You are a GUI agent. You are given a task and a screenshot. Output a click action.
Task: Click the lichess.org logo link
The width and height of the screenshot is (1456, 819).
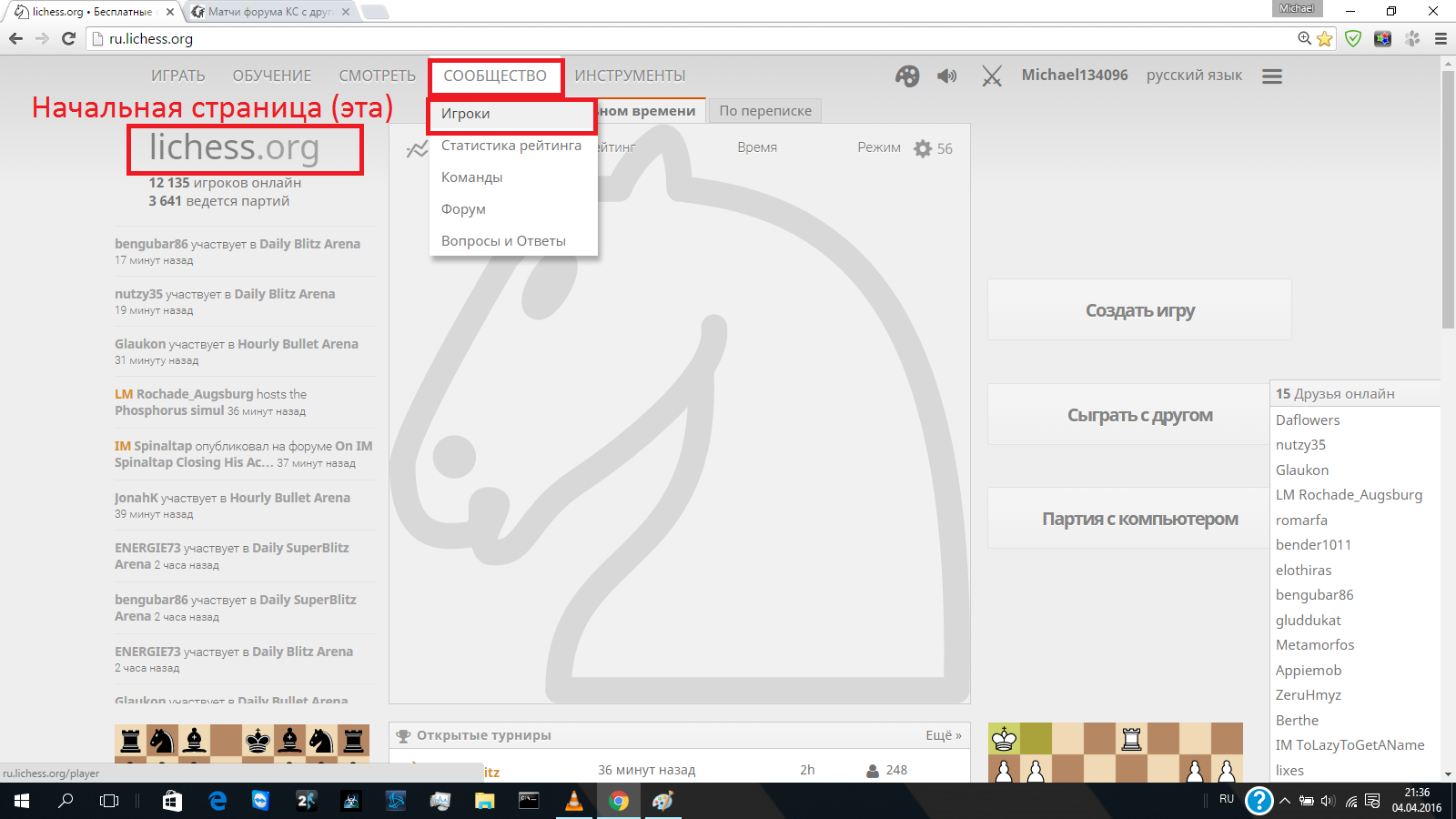pos(235,147)
